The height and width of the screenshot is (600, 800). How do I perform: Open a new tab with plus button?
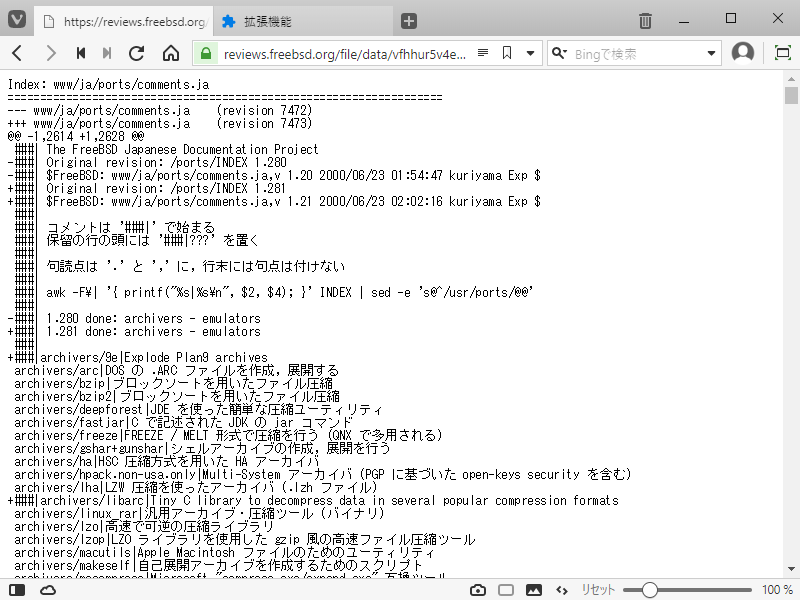point(409,21)
